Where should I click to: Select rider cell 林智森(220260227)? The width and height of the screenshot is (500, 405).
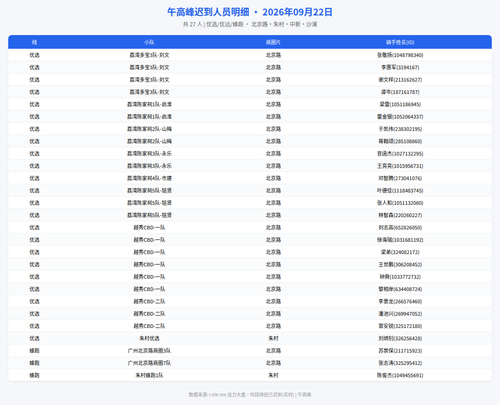pyautogui.click(x=400, y=215)
